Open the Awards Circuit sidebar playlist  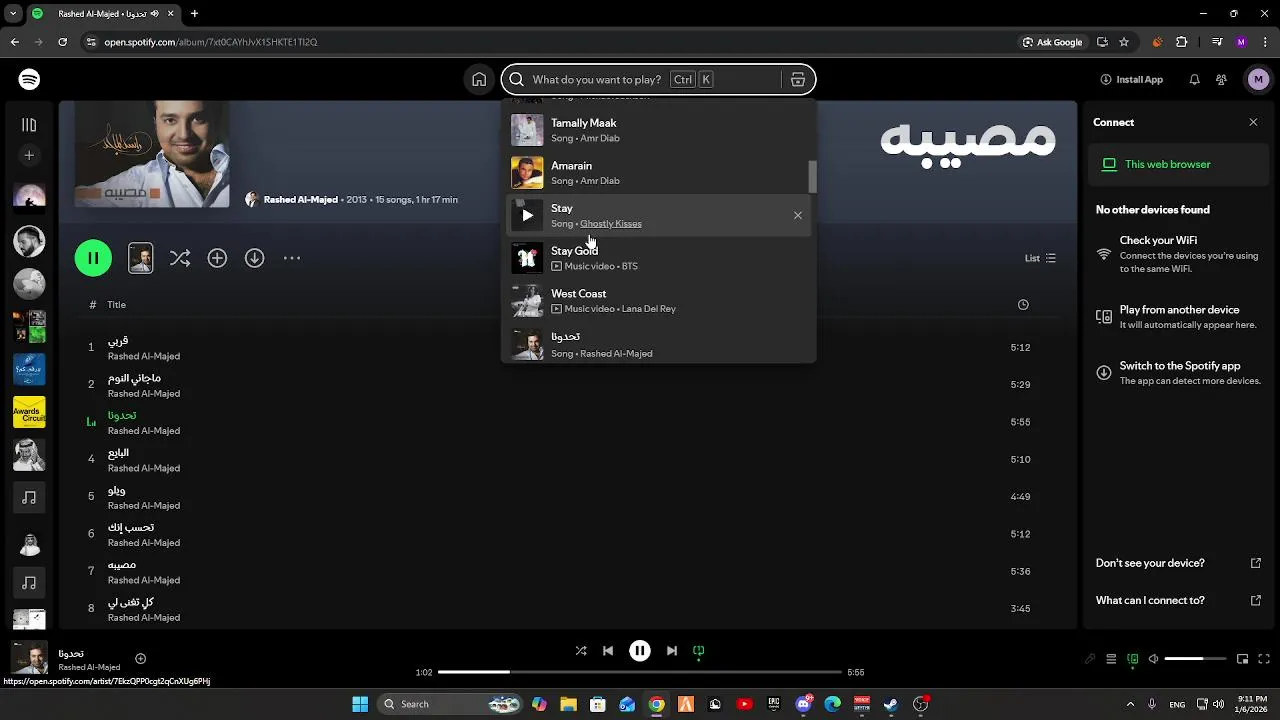tap(29, 412)
